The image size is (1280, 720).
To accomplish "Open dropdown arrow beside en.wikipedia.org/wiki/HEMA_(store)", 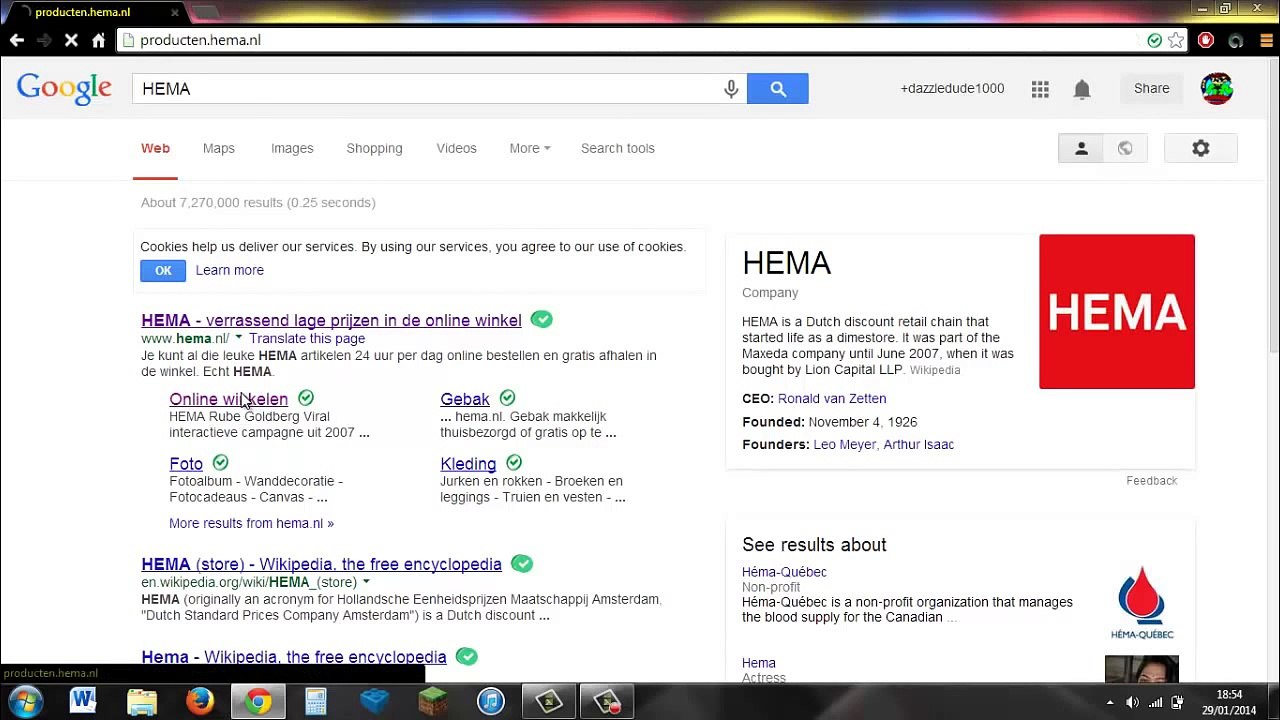I will [x=366, y=582].
